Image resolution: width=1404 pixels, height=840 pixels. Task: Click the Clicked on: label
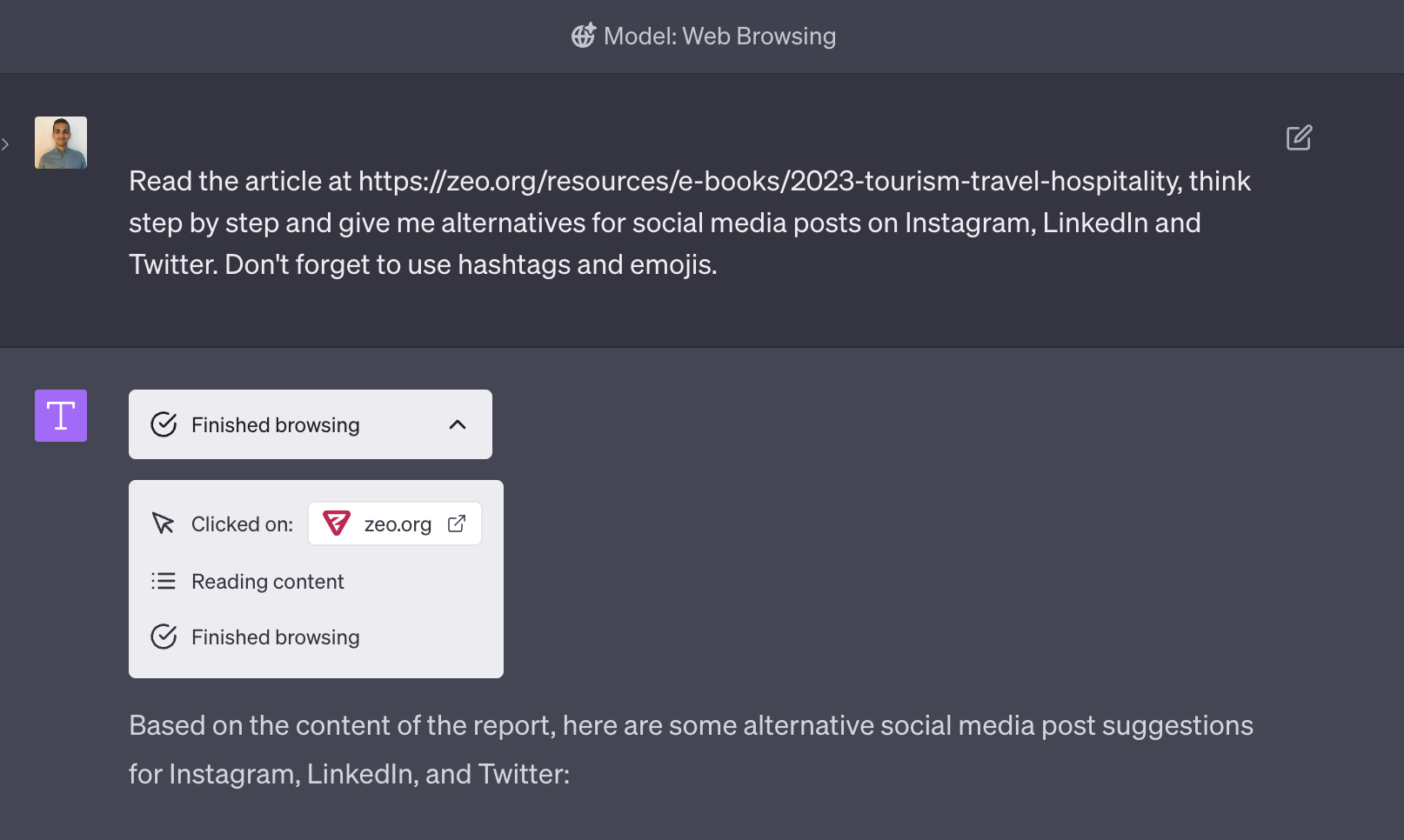242,524
